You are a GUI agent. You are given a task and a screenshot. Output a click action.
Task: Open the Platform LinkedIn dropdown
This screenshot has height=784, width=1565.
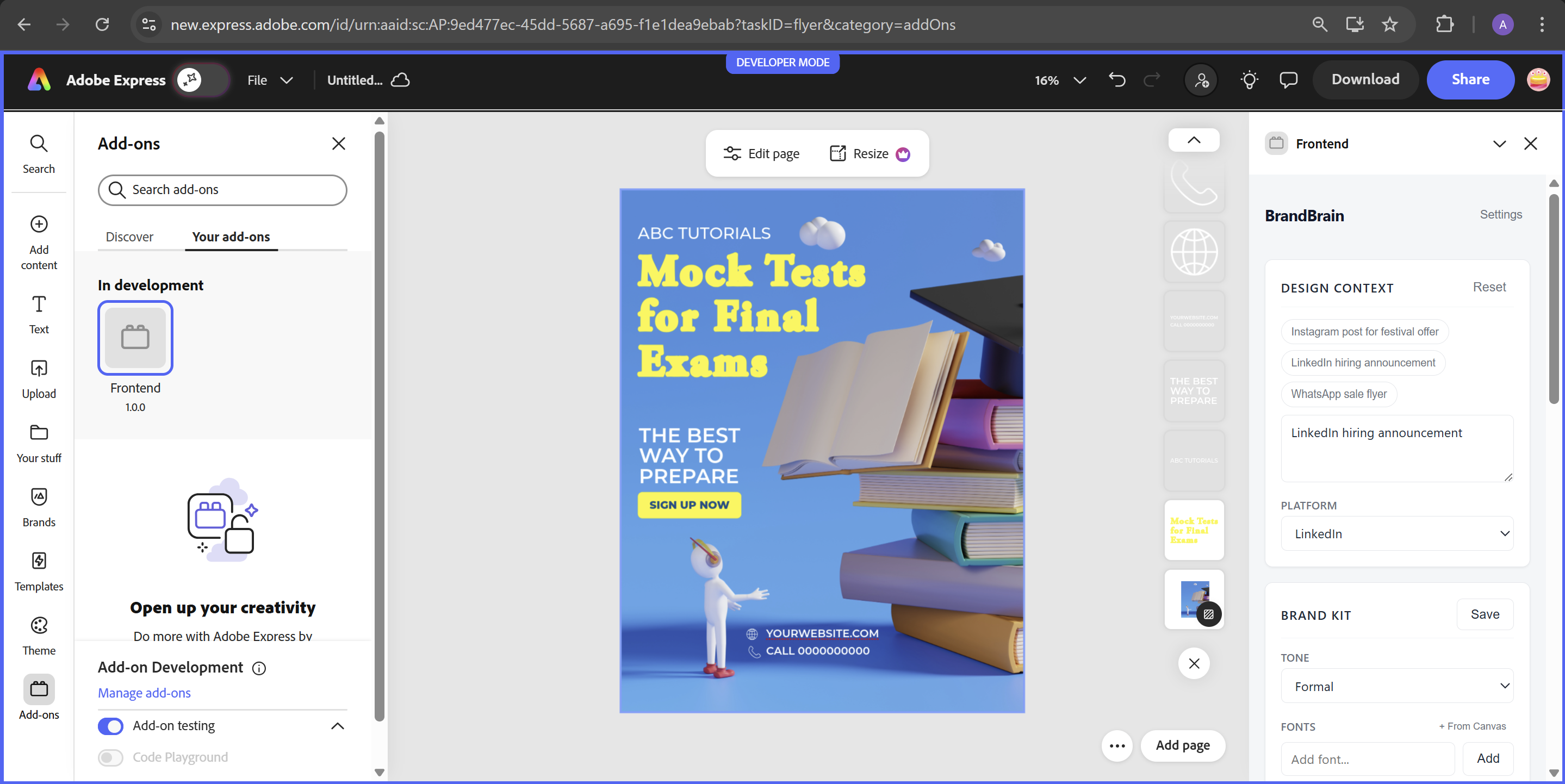click(1396, 533)
